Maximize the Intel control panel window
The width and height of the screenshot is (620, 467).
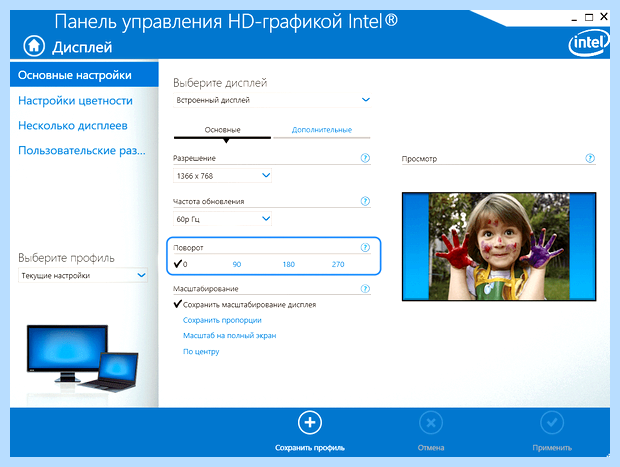pos(589,17)
